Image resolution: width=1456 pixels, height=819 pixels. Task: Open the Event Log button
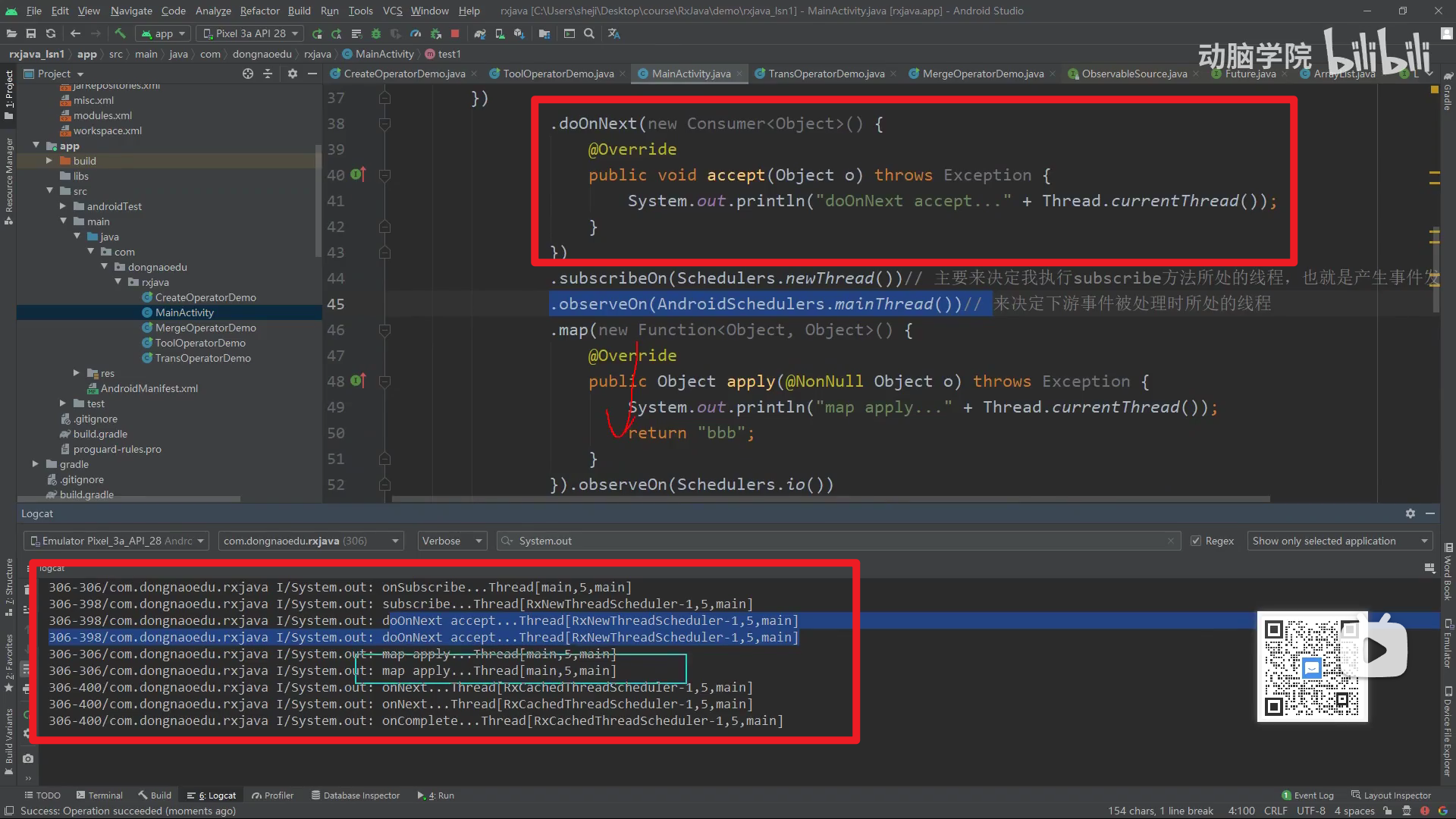click(1307, 795)
